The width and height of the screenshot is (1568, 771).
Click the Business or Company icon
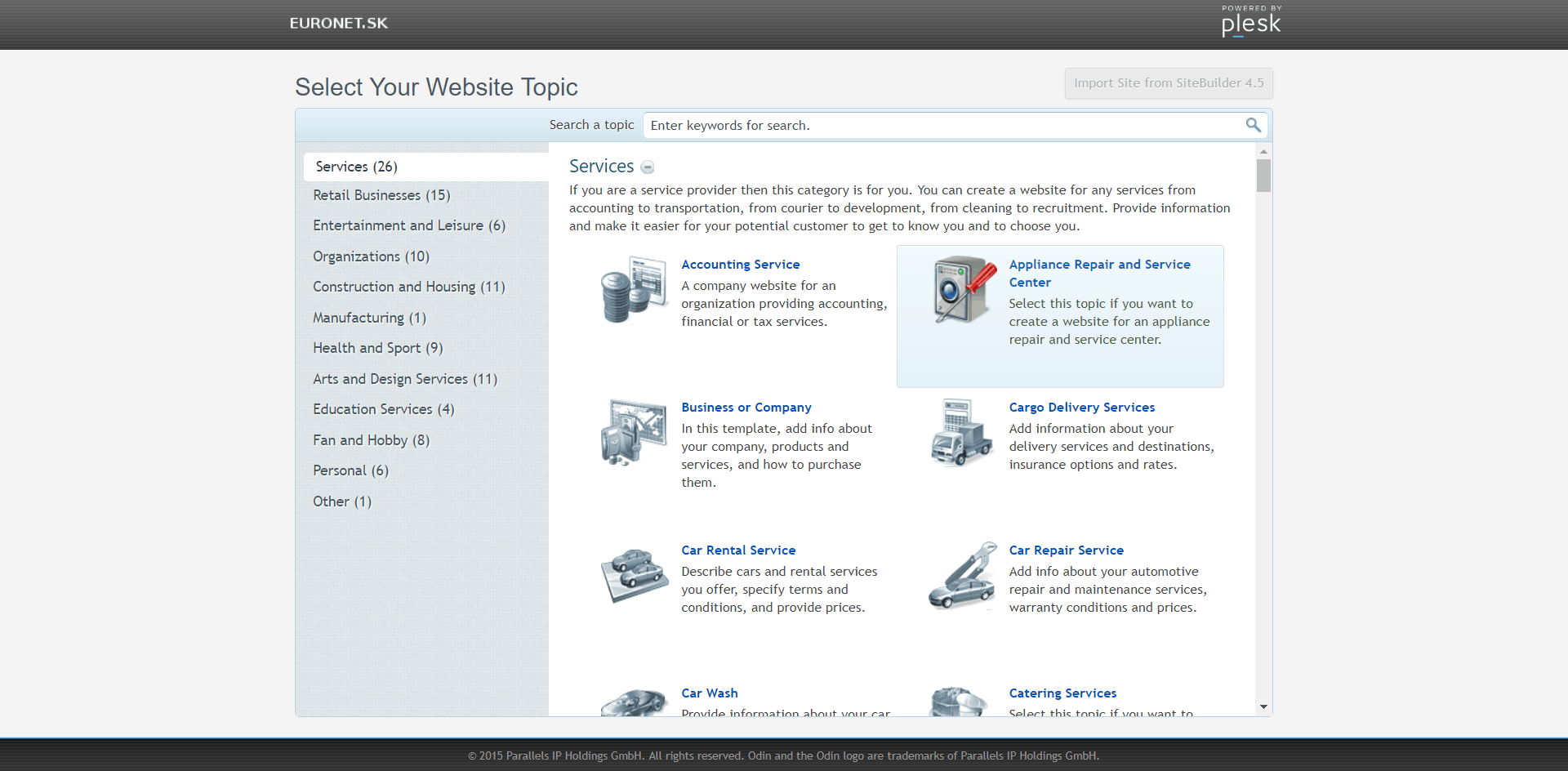click(x=635, y=433)
